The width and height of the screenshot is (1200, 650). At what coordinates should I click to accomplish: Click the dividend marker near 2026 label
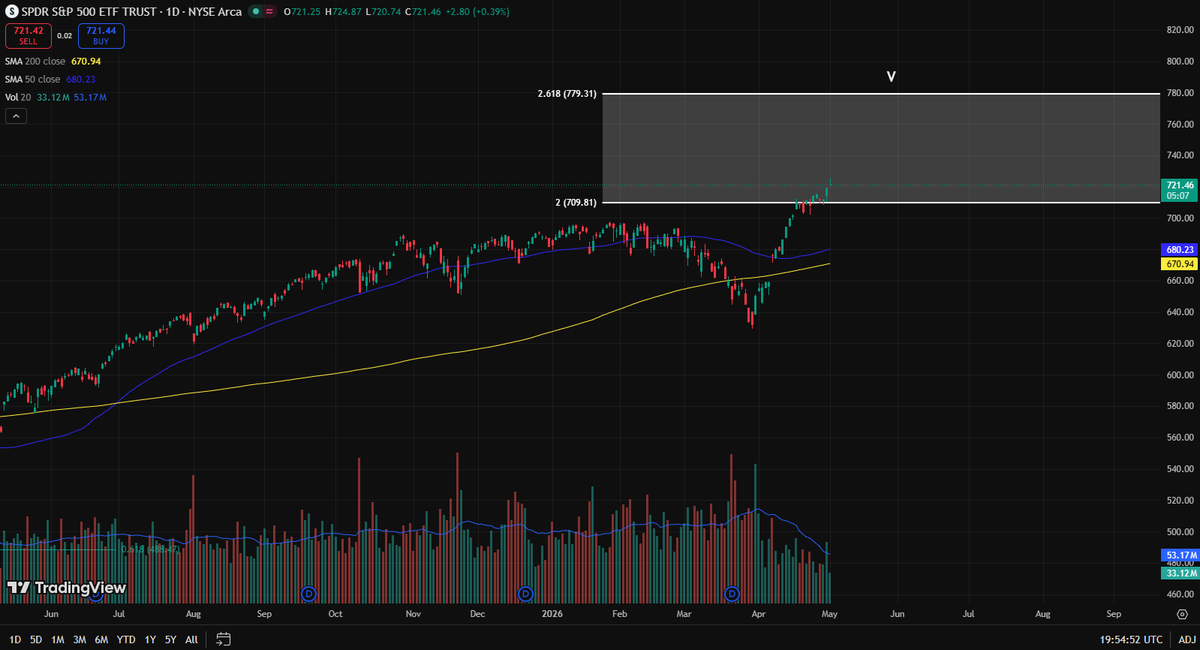pos(527,594)
